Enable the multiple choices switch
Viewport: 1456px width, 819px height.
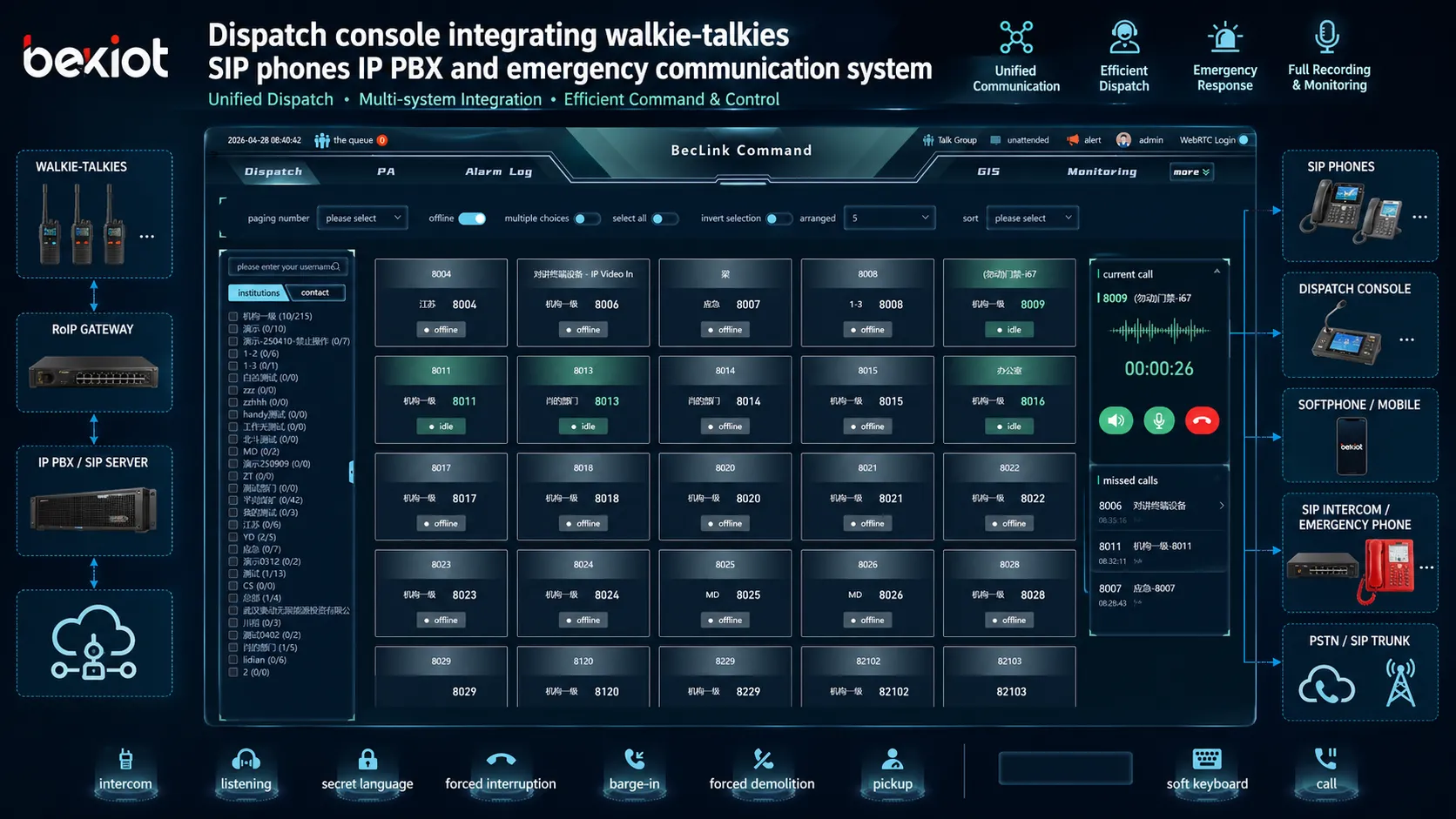[586, 218]
